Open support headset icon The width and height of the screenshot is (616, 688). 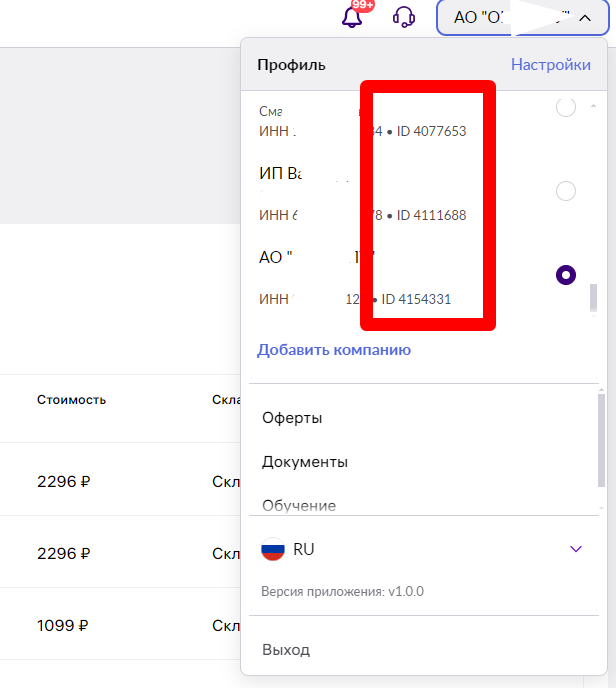pos(404,18)
